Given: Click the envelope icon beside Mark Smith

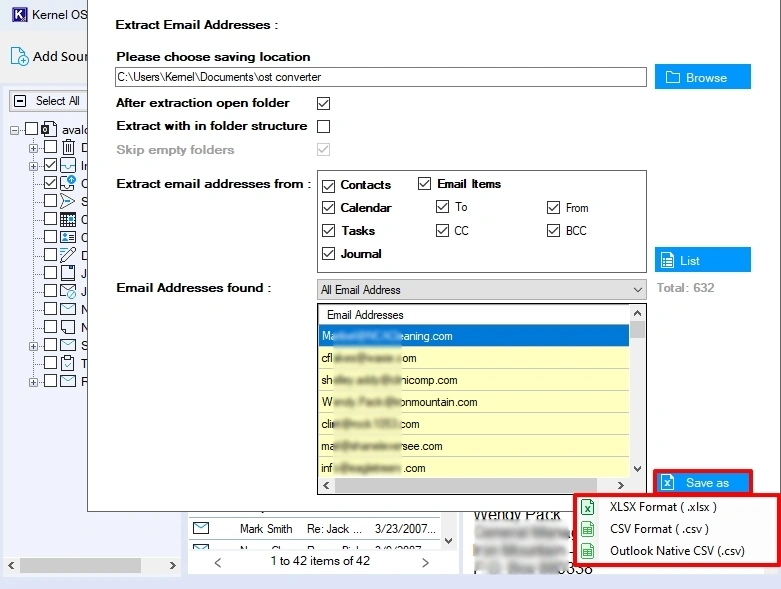Looking at the screenshot, I should (x=201, y=528).
